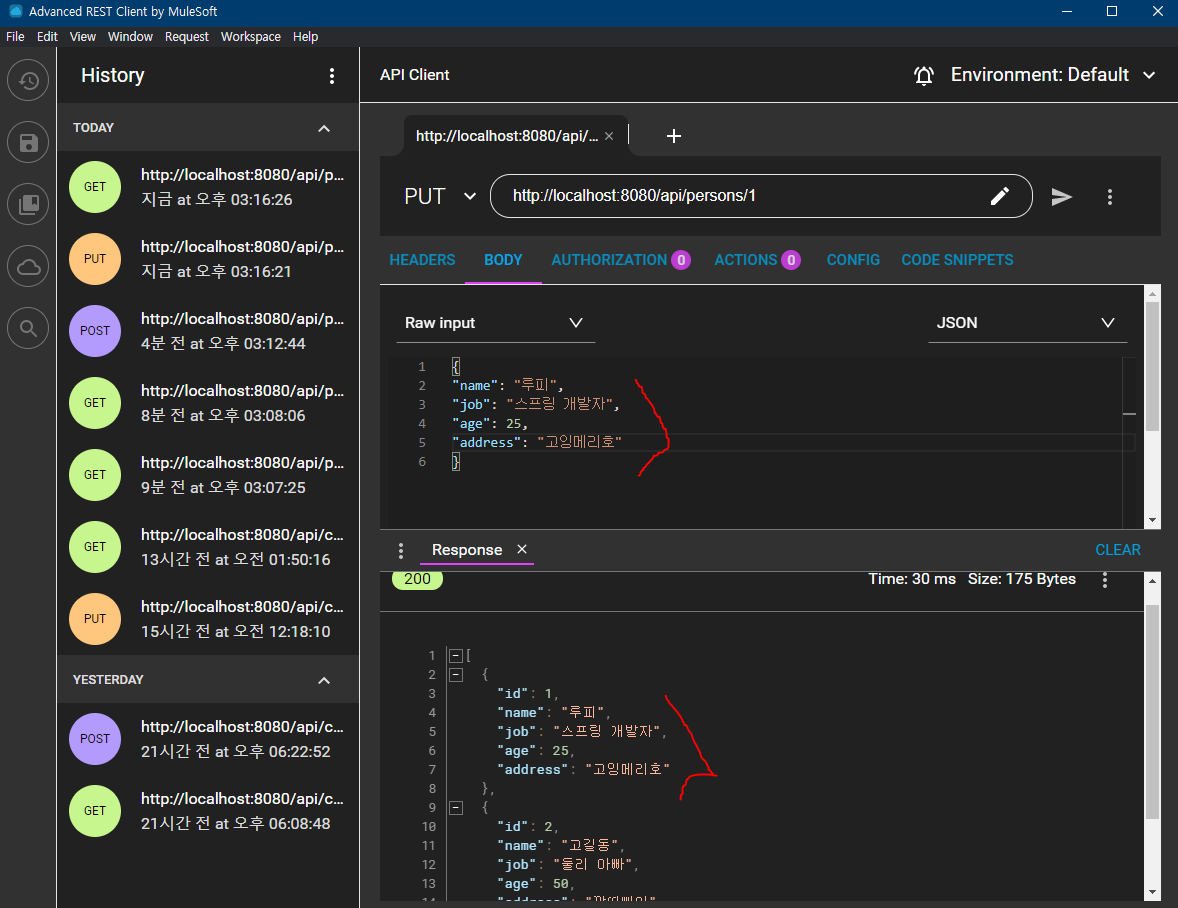Open the Saved requests floppy icon

tap(29, 143)
